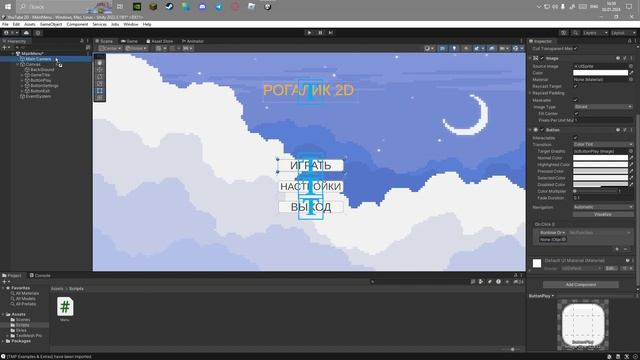
Task: Open the Layers dropdown
Action: (595, 33)
